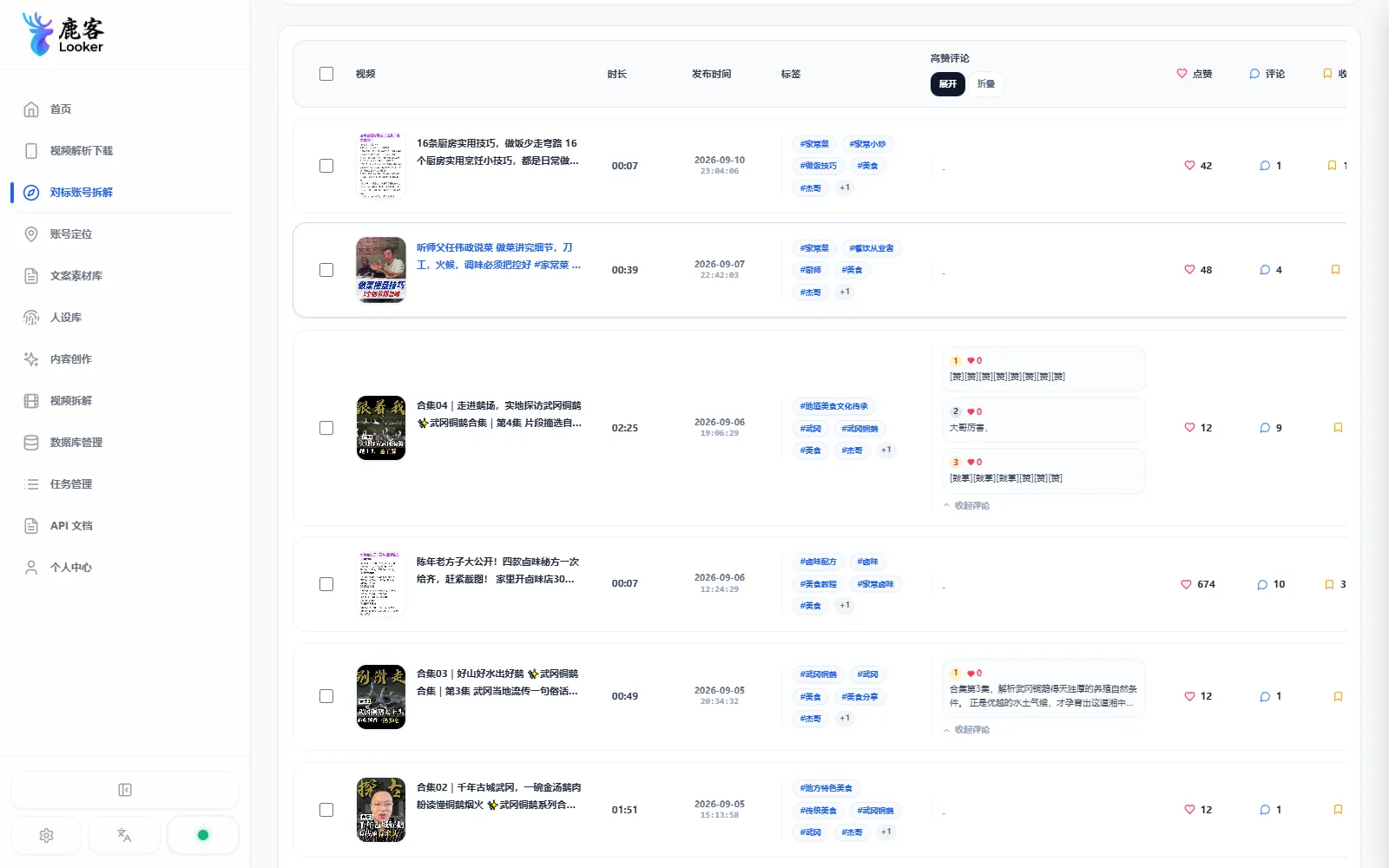Click the 人设库 fingerprint icon
The height and width of the screenshot is (868, 1389).
[x=31, y=318]
